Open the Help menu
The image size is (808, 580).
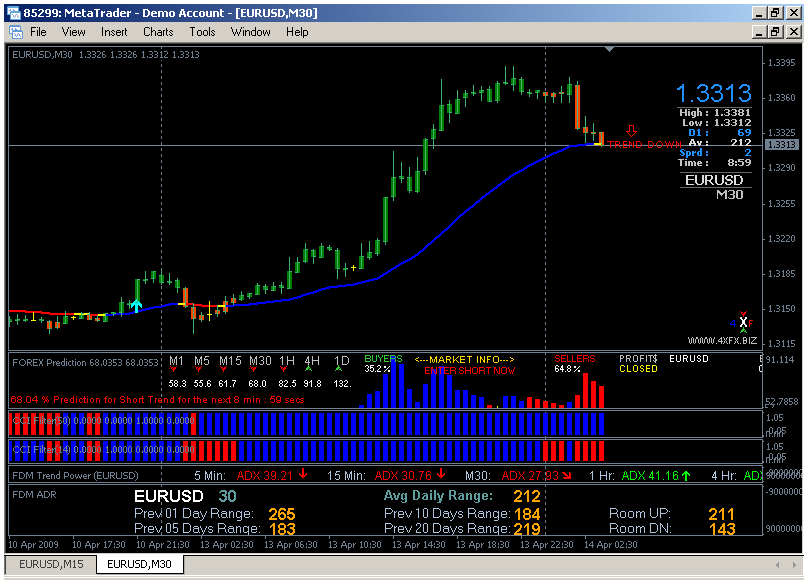point(297,32)
